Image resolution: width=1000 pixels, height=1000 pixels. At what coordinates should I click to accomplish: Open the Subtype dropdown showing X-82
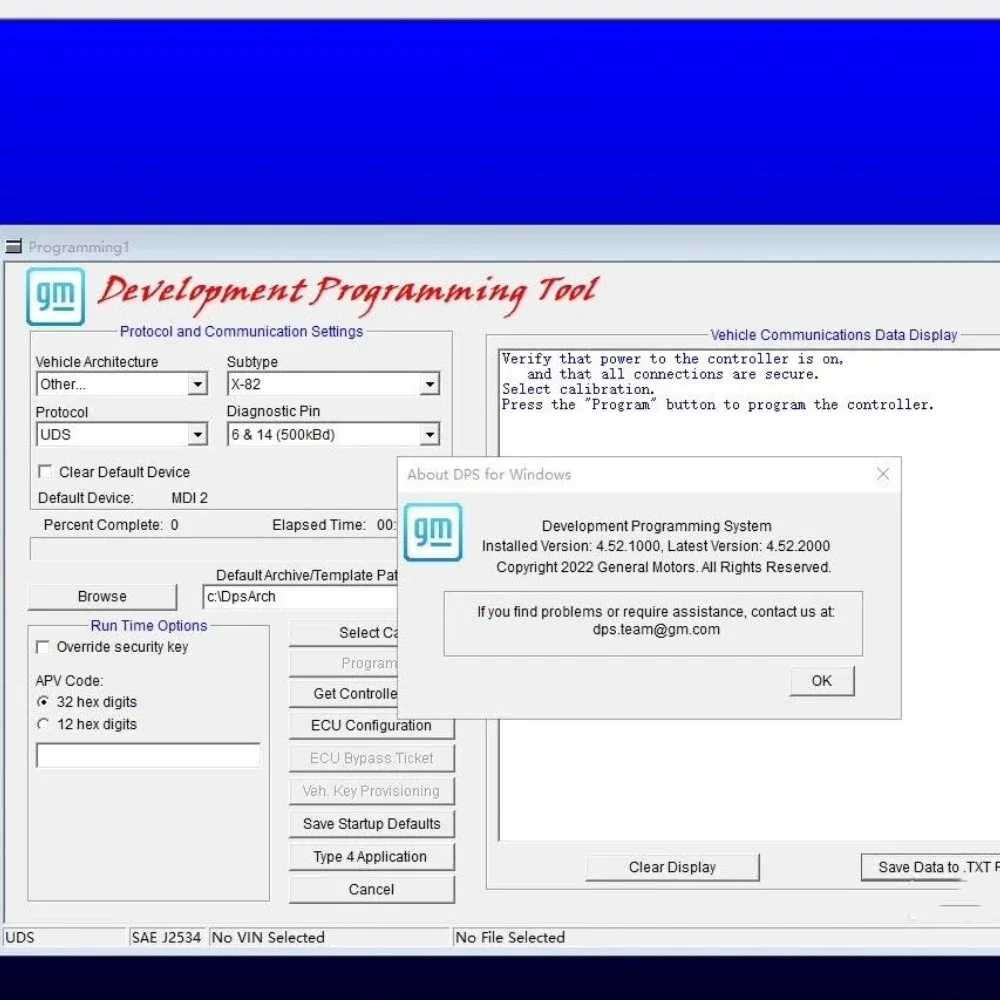tap(430, 384)
